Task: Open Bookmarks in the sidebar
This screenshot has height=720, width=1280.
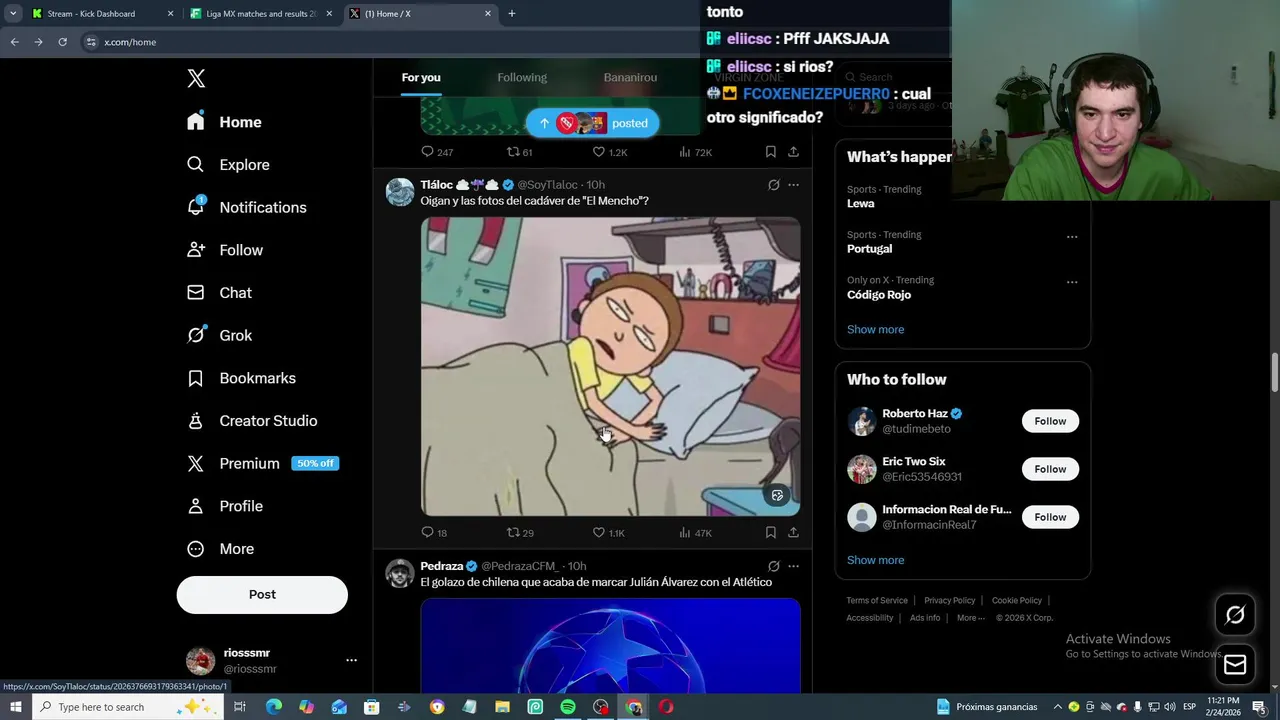Action: tap(242, 378)
